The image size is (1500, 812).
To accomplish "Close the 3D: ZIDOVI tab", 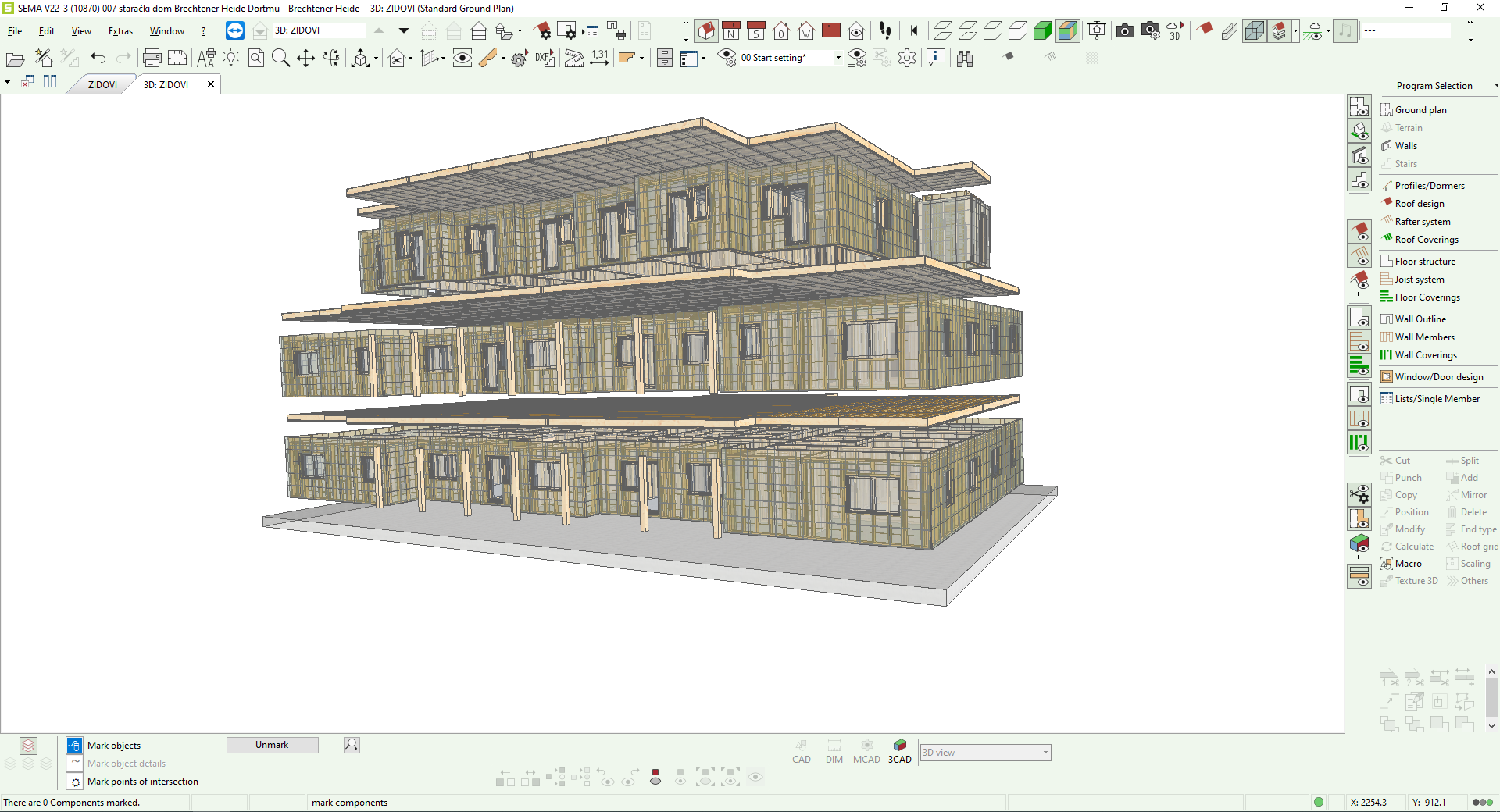I will (211, 84).
